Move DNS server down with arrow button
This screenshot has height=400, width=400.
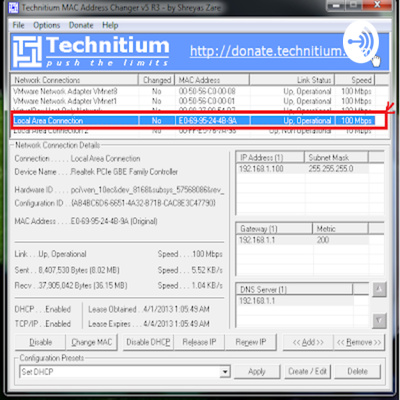tap(379, 321)
